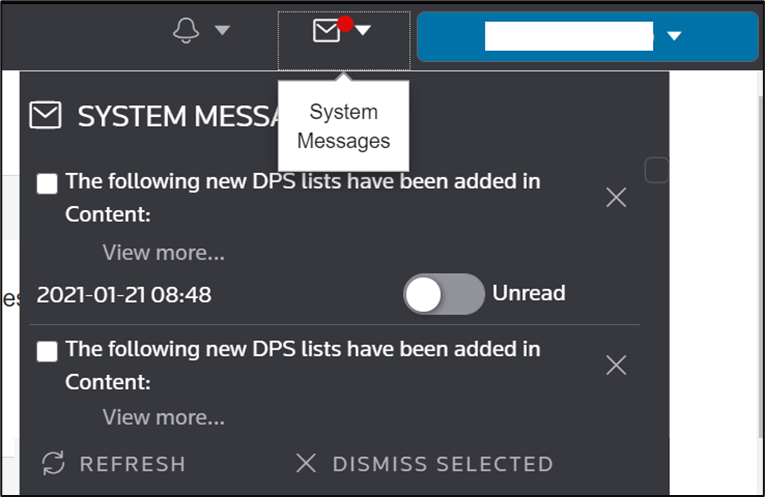The image size is (765, 497).
Task: Open the system messages envelope icon
Action: [x=327, y=31]
